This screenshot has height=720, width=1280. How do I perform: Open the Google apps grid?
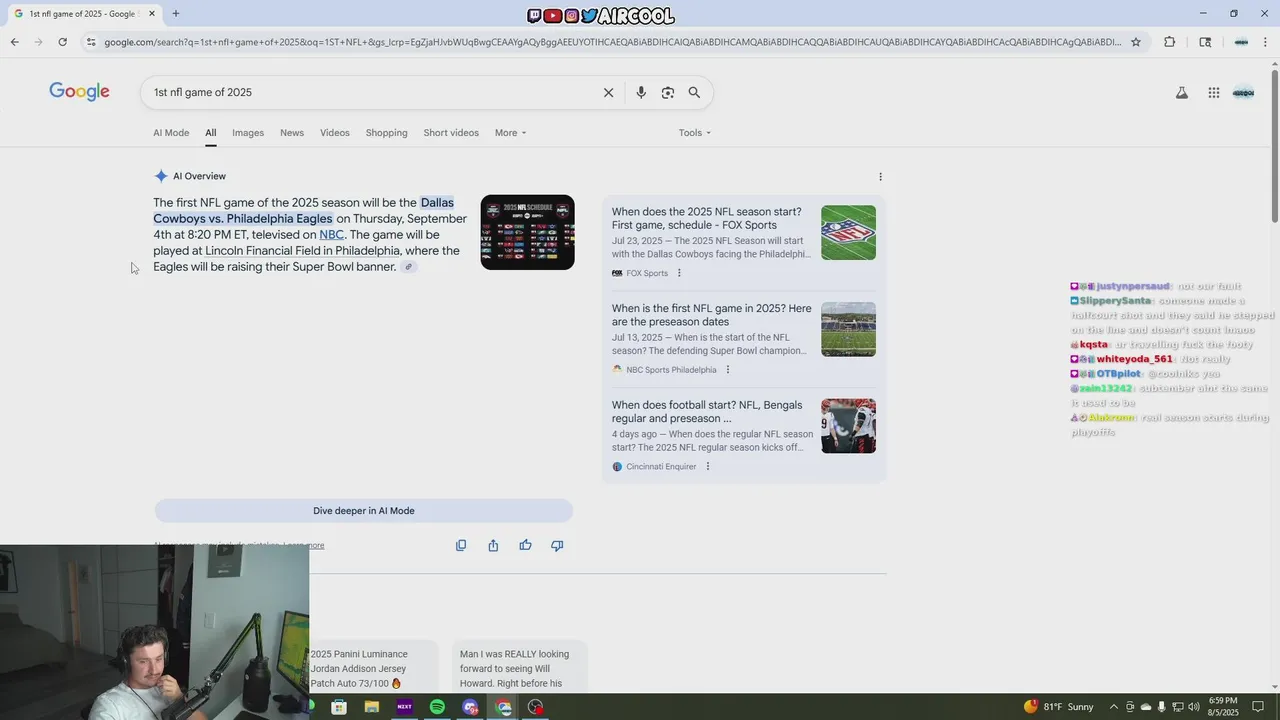click(1213, 92)
